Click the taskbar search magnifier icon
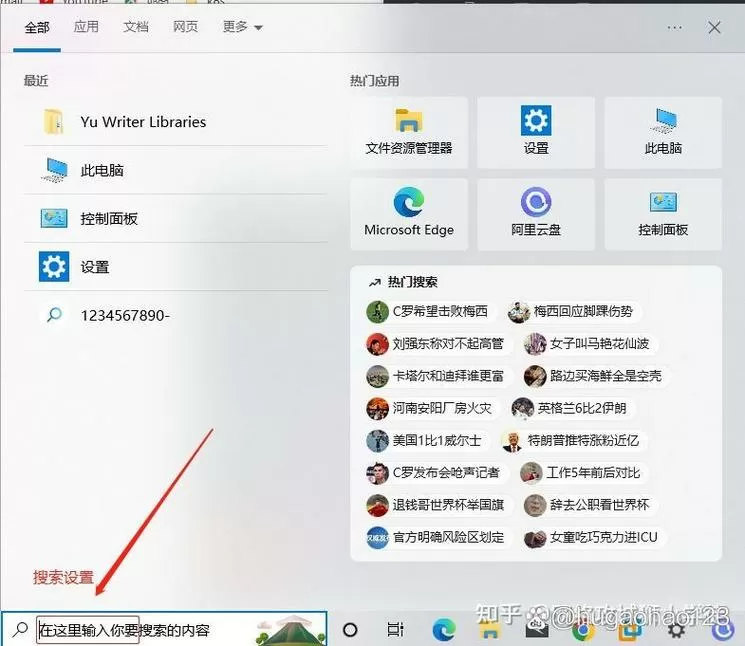Image resolution: width=745 pixels, height=646 pixels. pyautogui.click(x=20, y=630)
